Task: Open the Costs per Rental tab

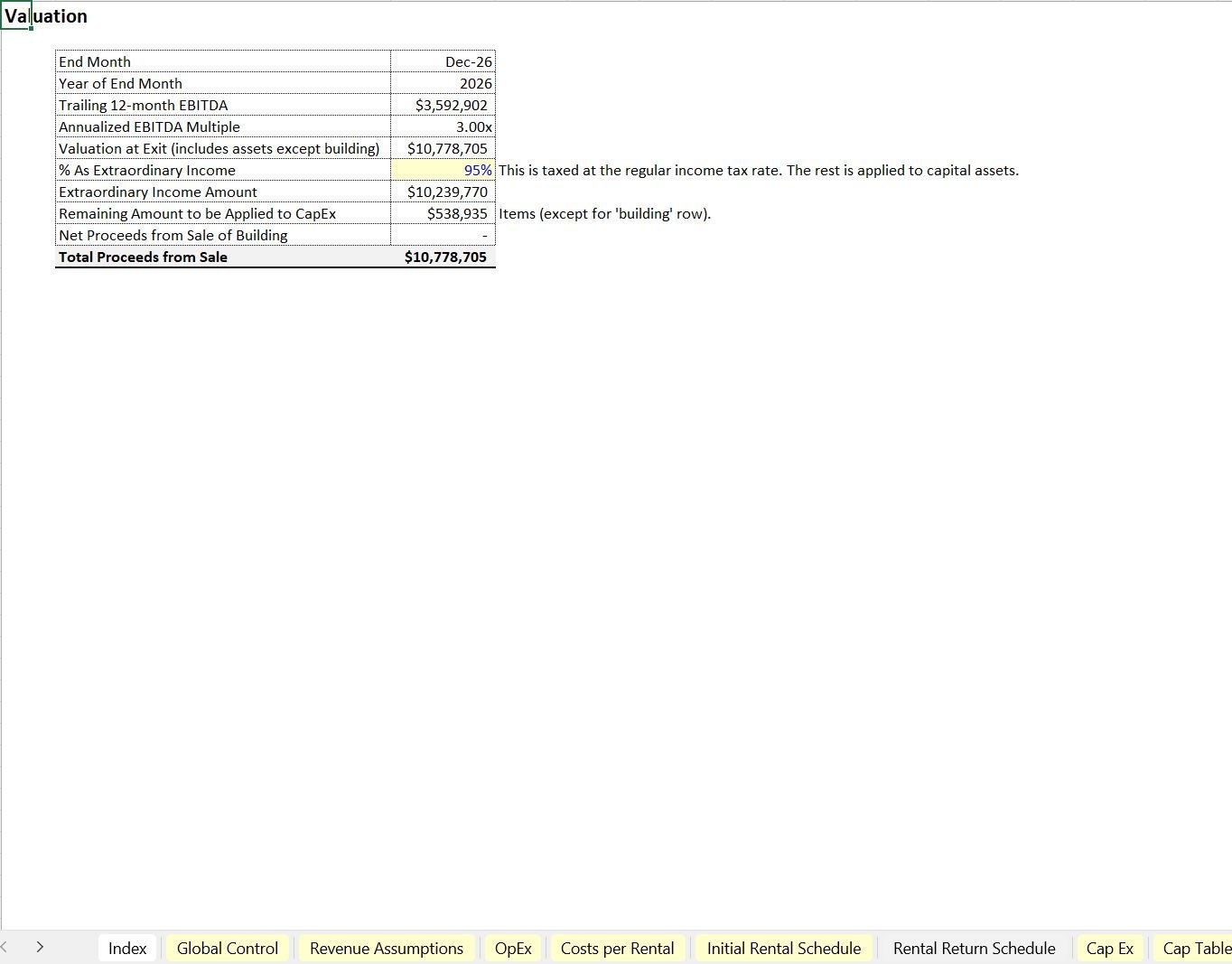Action: pos(617,948)
